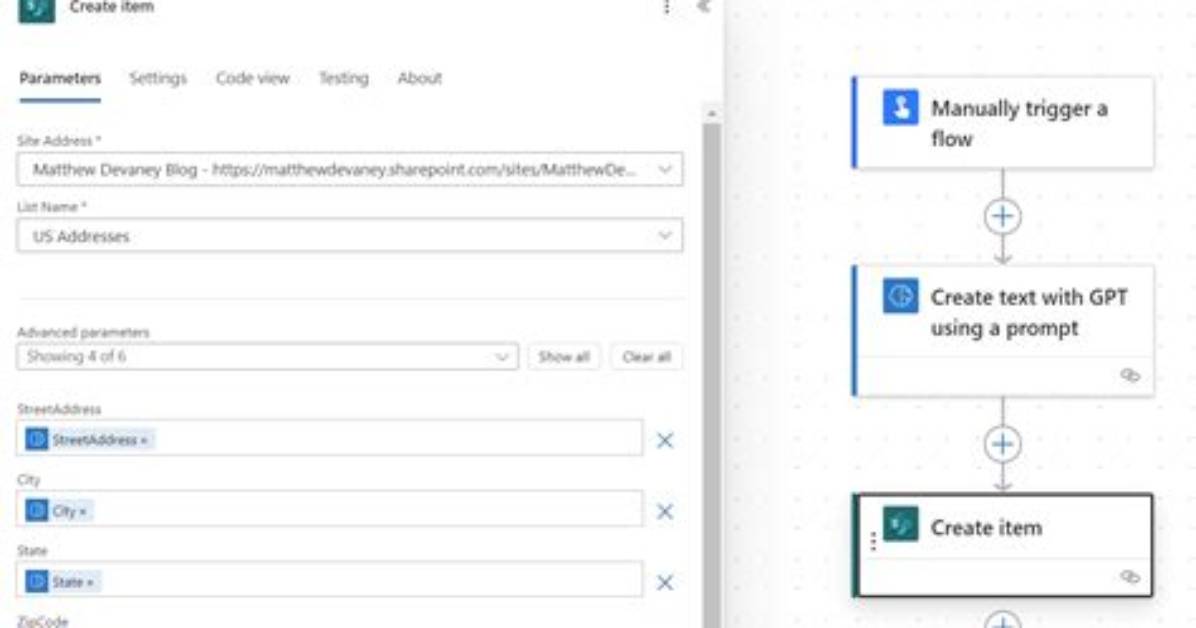
Task: Open the About tab
Action: (420, 78)
